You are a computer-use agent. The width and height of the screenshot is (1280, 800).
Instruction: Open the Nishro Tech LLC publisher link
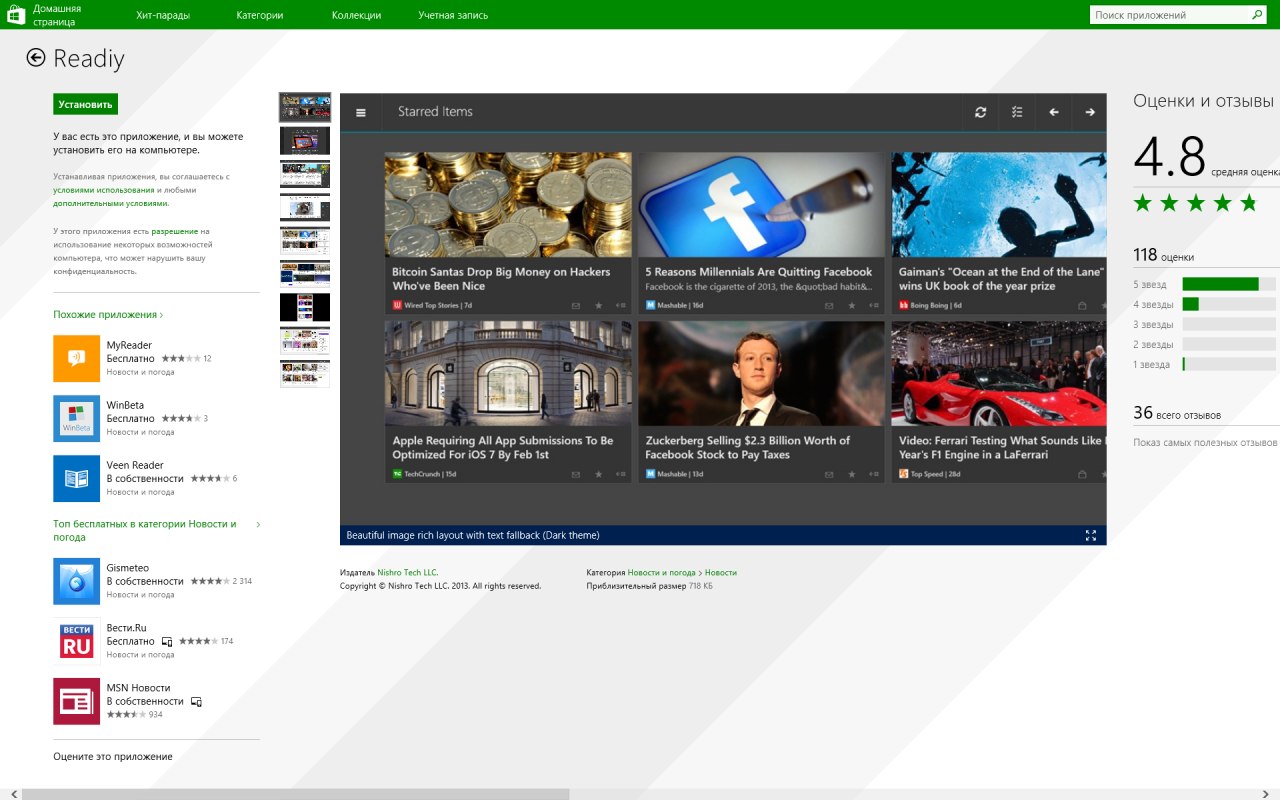pos(408,573)
